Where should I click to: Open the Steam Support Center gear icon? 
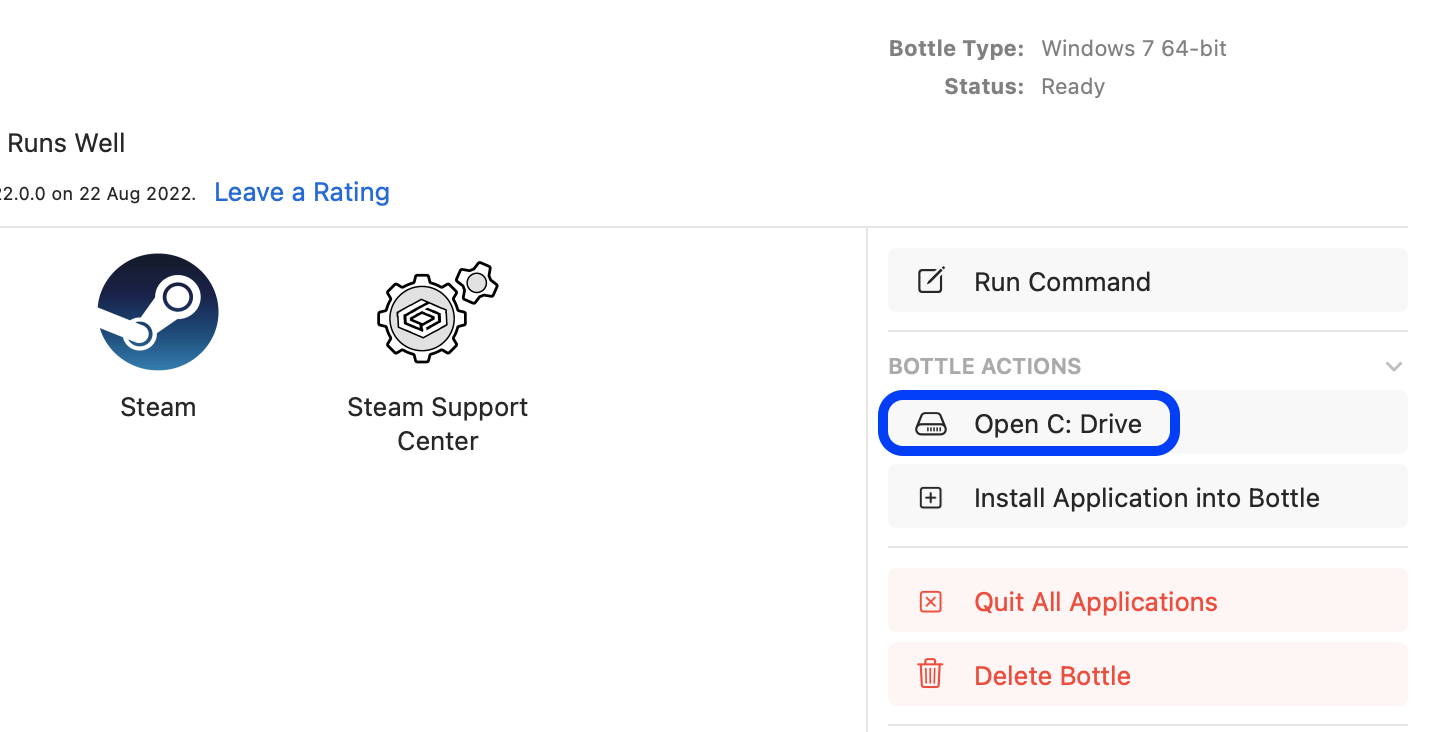pos(437,312)
